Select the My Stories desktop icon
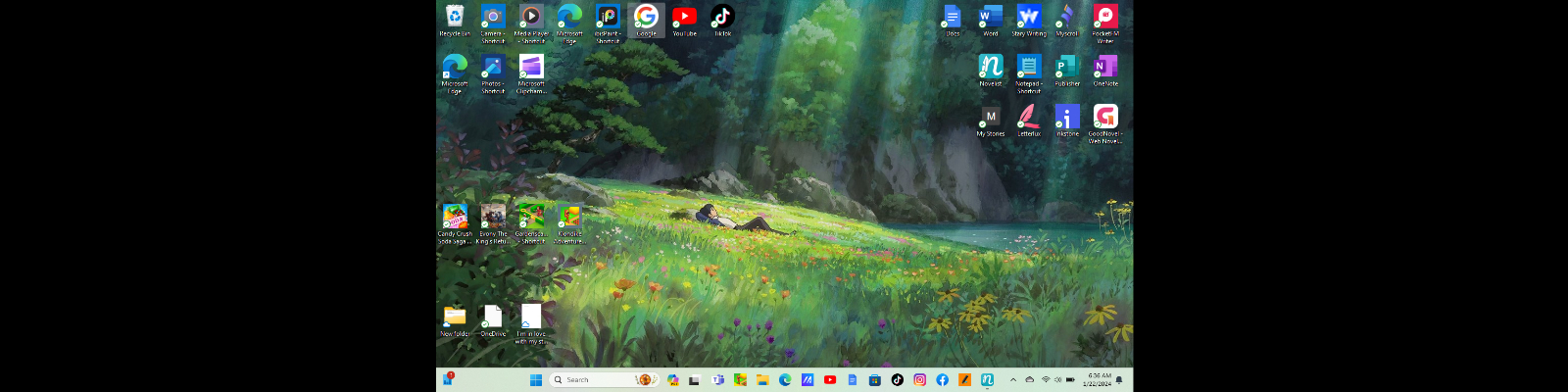The height and width of the screenshot is (392, 1568). tap(991, 121)
